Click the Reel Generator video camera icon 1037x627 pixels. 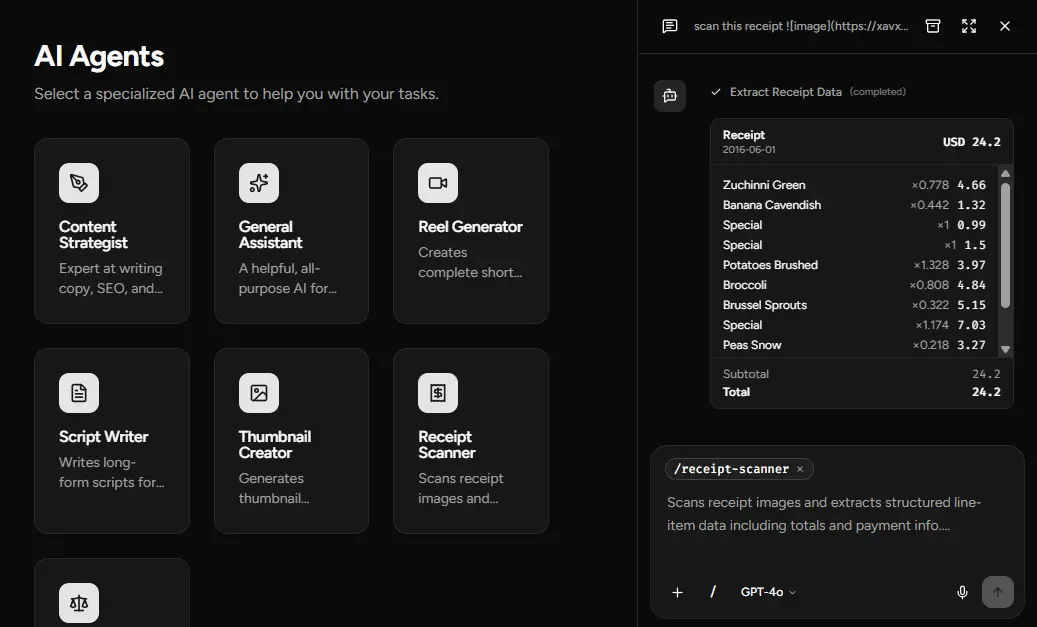[438, 183]
